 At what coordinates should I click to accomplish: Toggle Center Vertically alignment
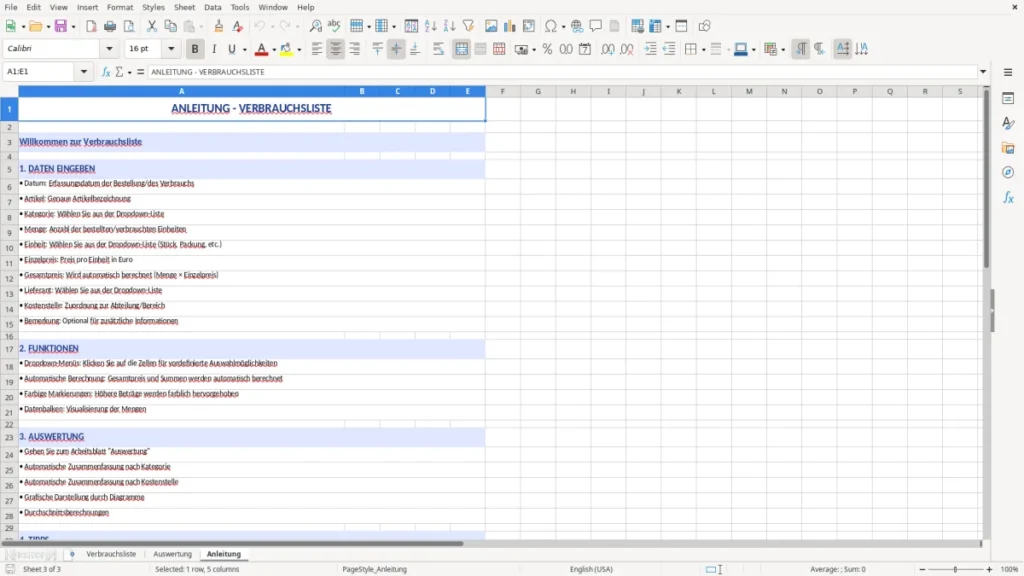[x=396, y=49]
